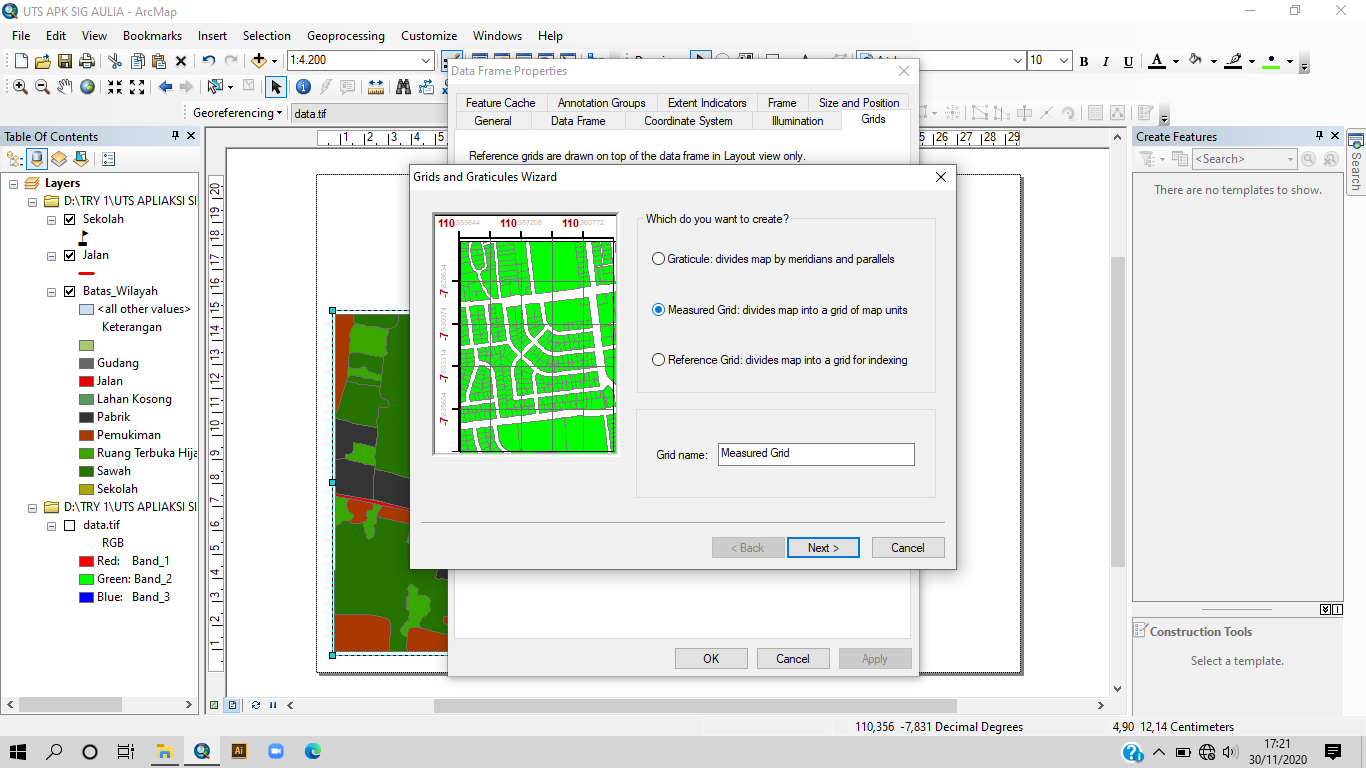Image resolution: width=1366 pixels, height=768 pixels.
Task: Click the Full Extent globe icon
Action: pyautogui.click(x=88, y=87)
